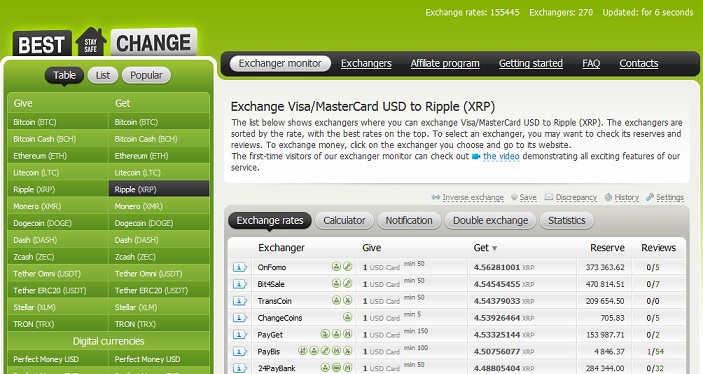Click the Settings wrench icon

pyautogui.click(x=650, y=197)
